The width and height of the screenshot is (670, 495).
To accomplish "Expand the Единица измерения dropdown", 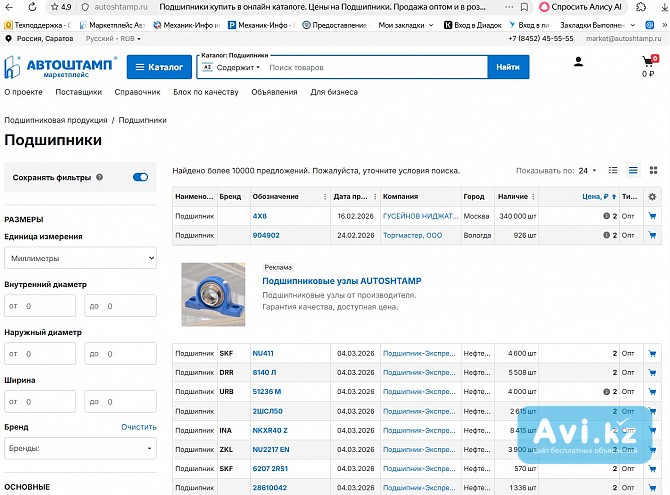I will [80, 258].
